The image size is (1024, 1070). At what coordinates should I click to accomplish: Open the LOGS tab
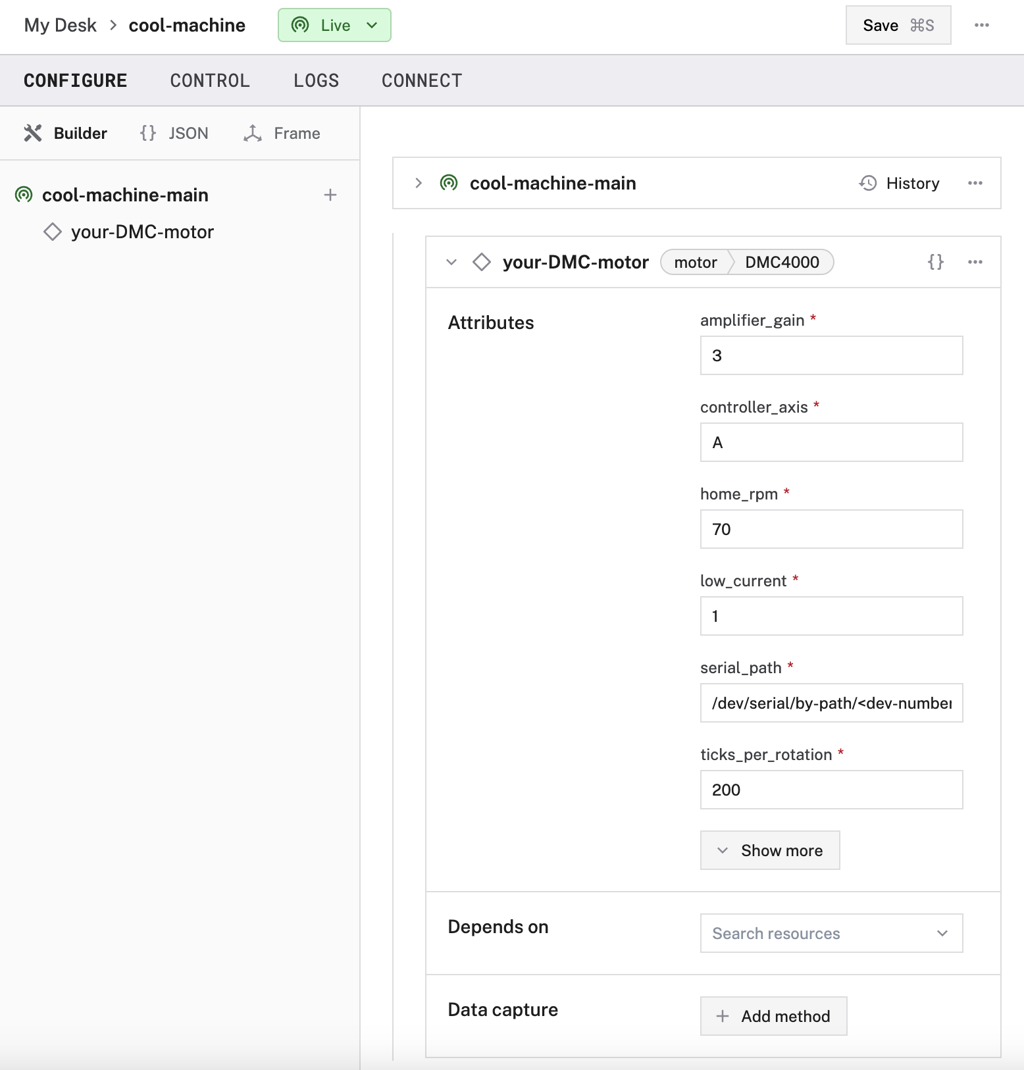coord(316,81)
